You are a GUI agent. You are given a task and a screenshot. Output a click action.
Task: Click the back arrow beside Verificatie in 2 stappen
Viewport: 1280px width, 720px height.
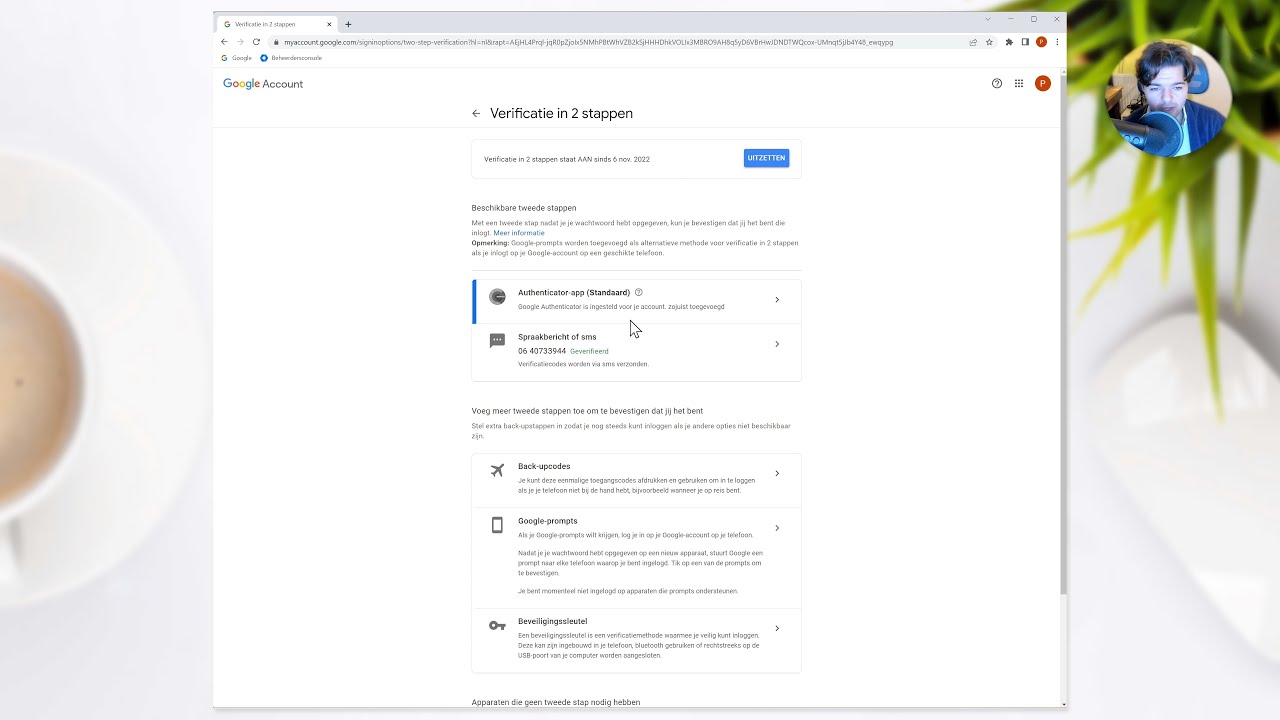point(476,114)
